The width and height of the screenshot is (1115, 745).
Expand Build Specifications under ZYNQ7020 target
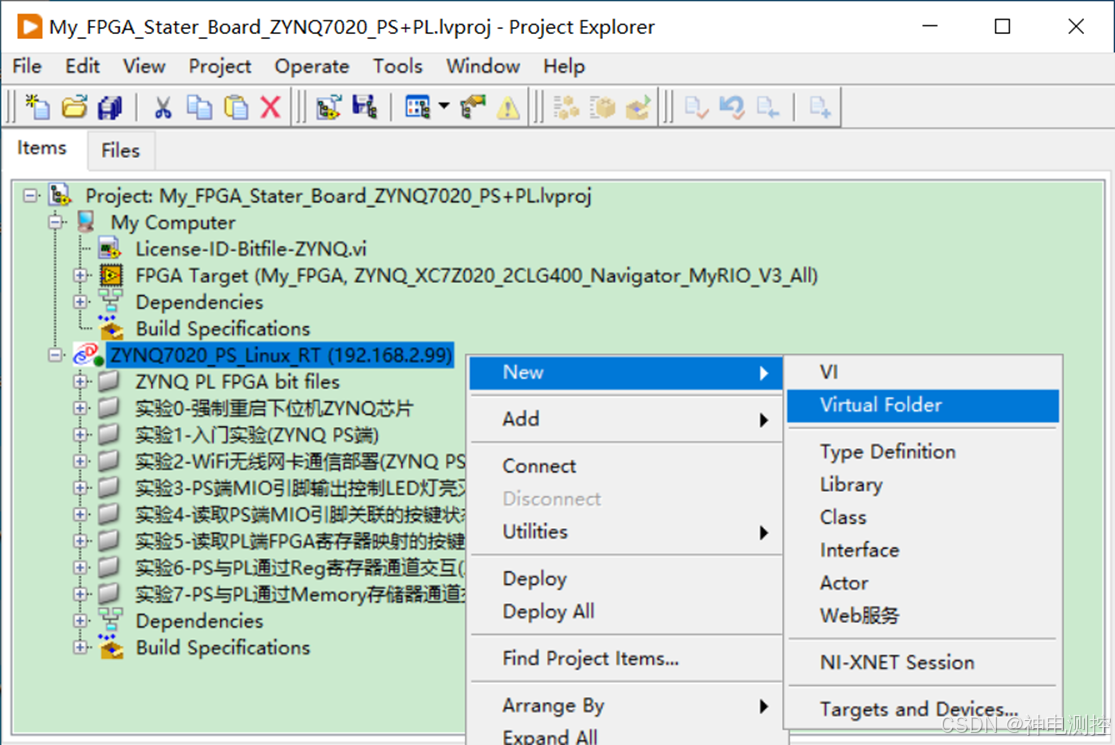tap(81, 647)
